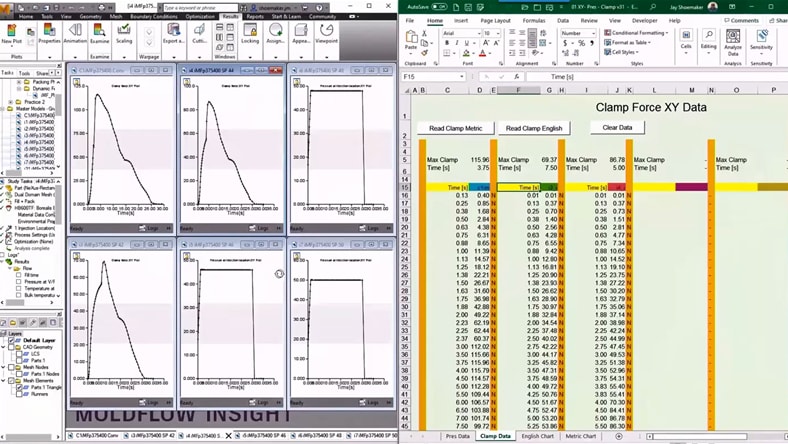Toggle the LCS layer checkbox
This screenshot has width=788, height=444.
[x=19, y=354]
